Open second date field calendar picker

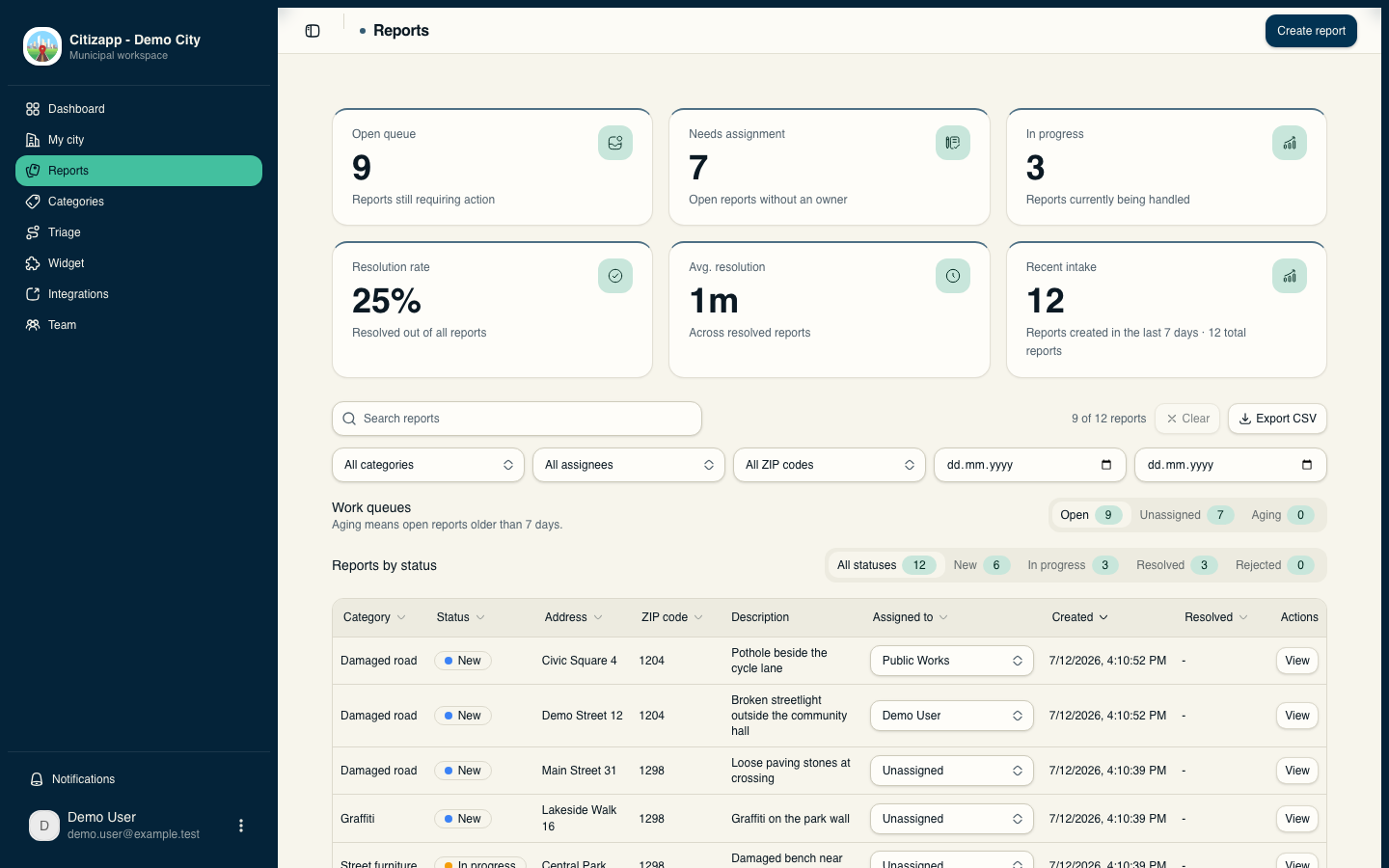click(x=1307, y=465)
